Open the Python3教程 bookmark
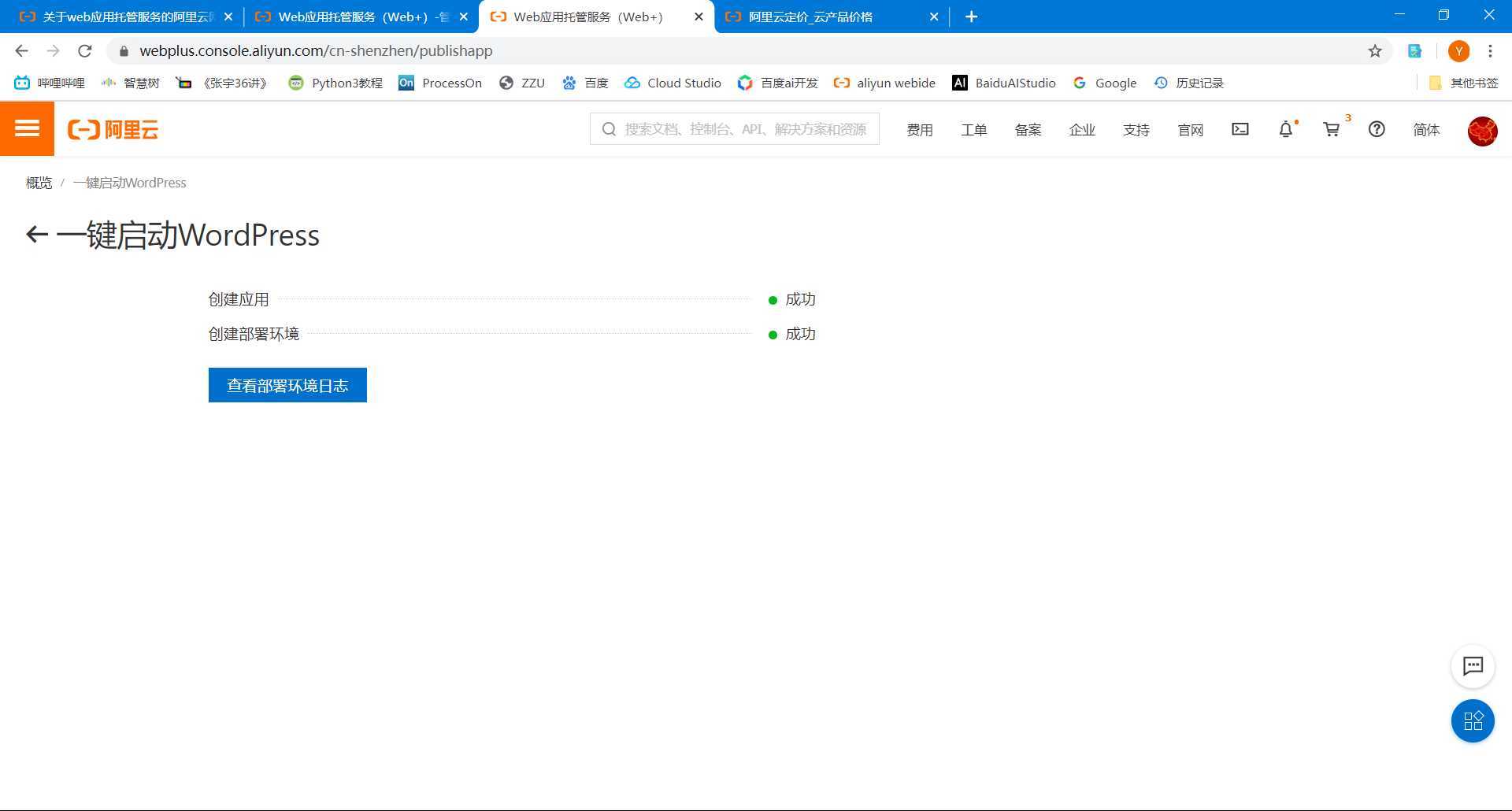This screenshot has height=811, width=1512. pos(335,83)
